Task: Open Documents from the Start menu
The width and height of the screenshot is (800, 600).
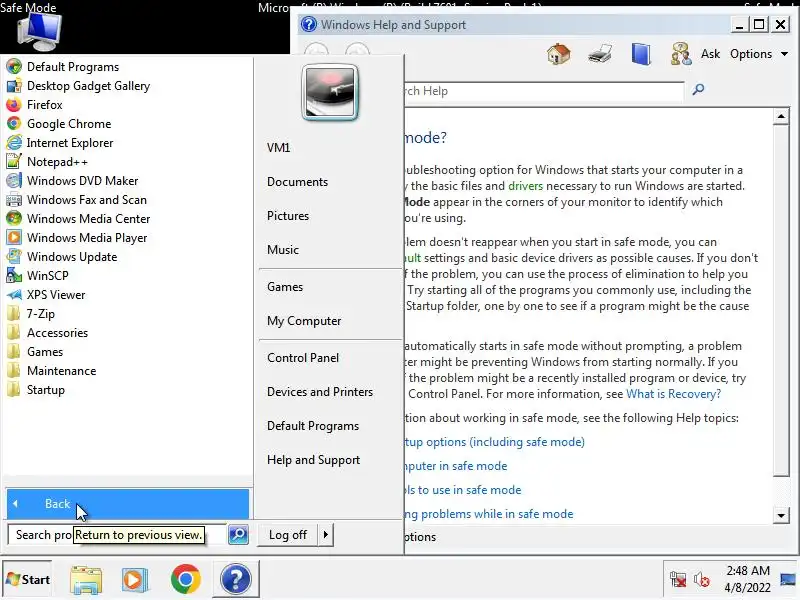Action: point(297,182)
